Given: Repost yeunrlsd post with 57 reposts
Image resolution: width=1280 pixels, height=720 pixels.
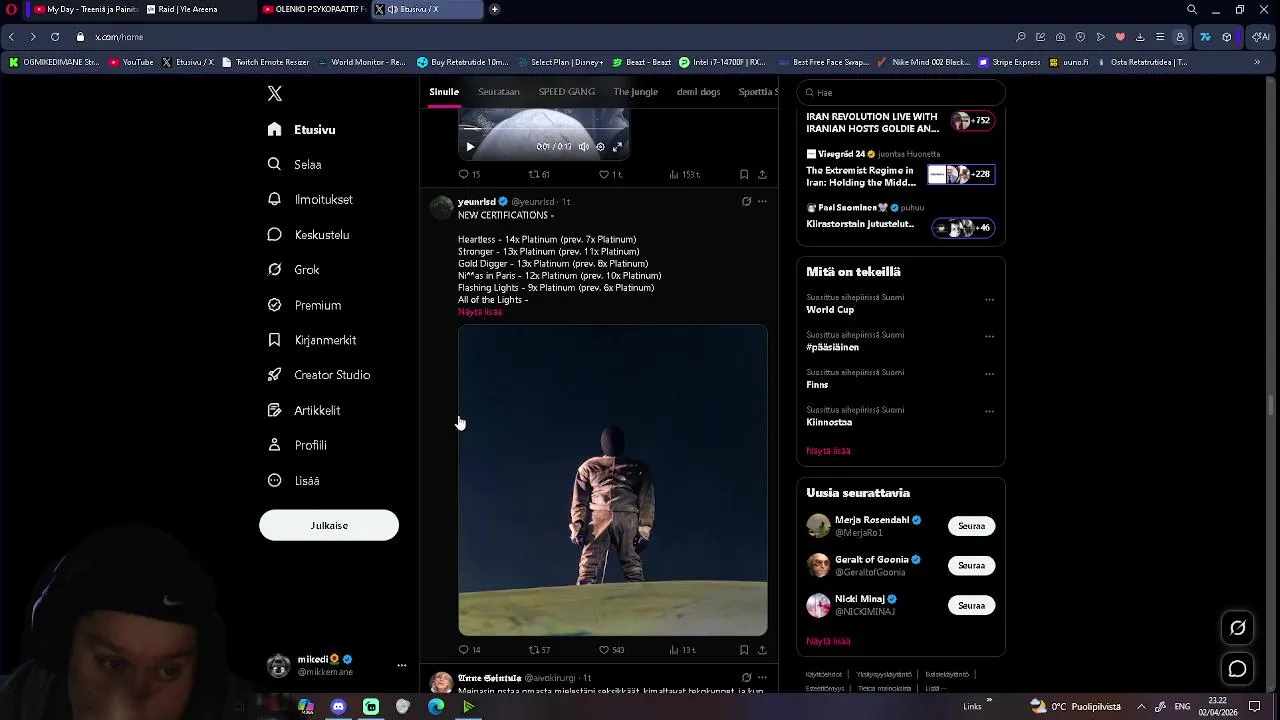Looking at the screenshot, I should (x=539, y=650).
